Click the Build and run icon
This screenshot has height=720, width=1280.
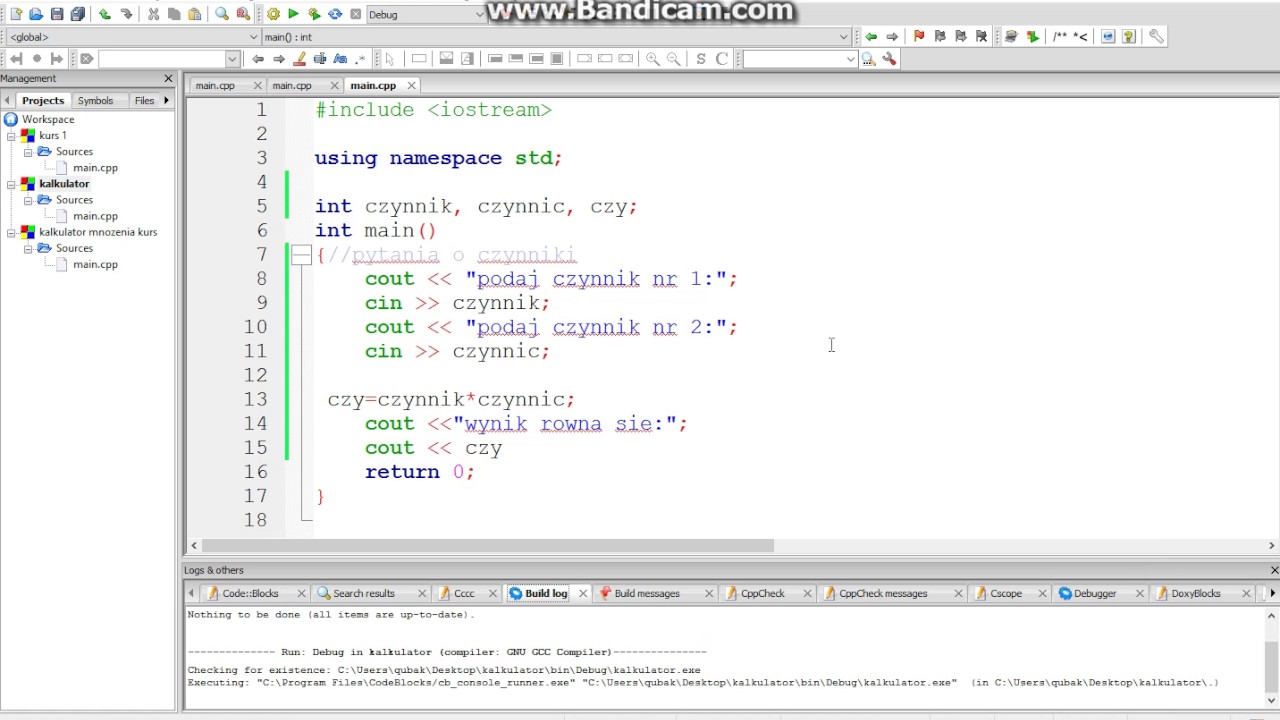click(x=314, y=14)
